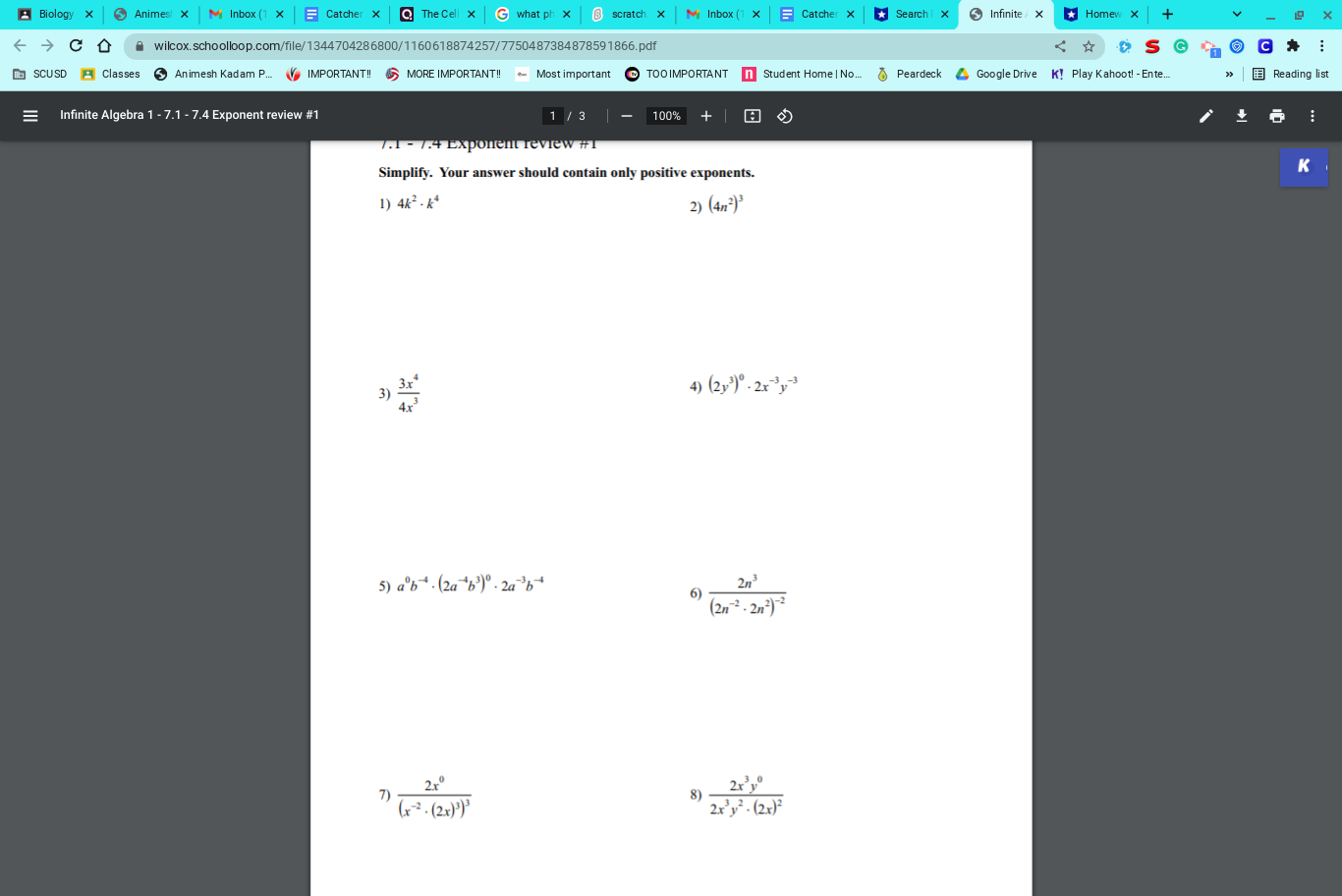This screenshot has width=1342, height=896.
Task: Open the Biology browser tab
Action: click(55, 15)
